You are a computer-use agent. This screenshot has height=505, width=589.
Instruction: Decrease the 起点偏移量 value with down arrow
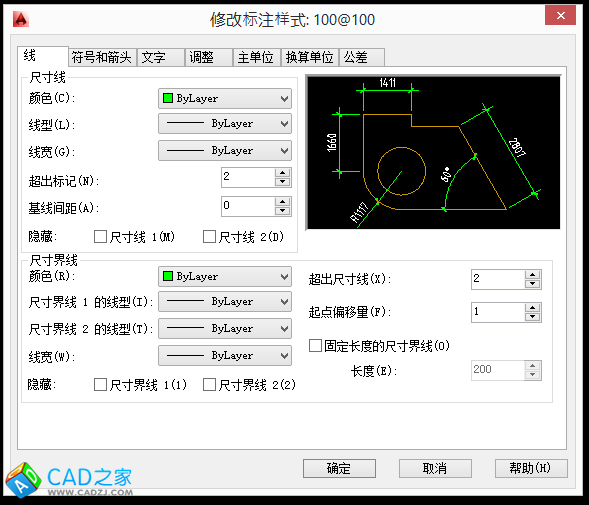[x=532, y=317]
